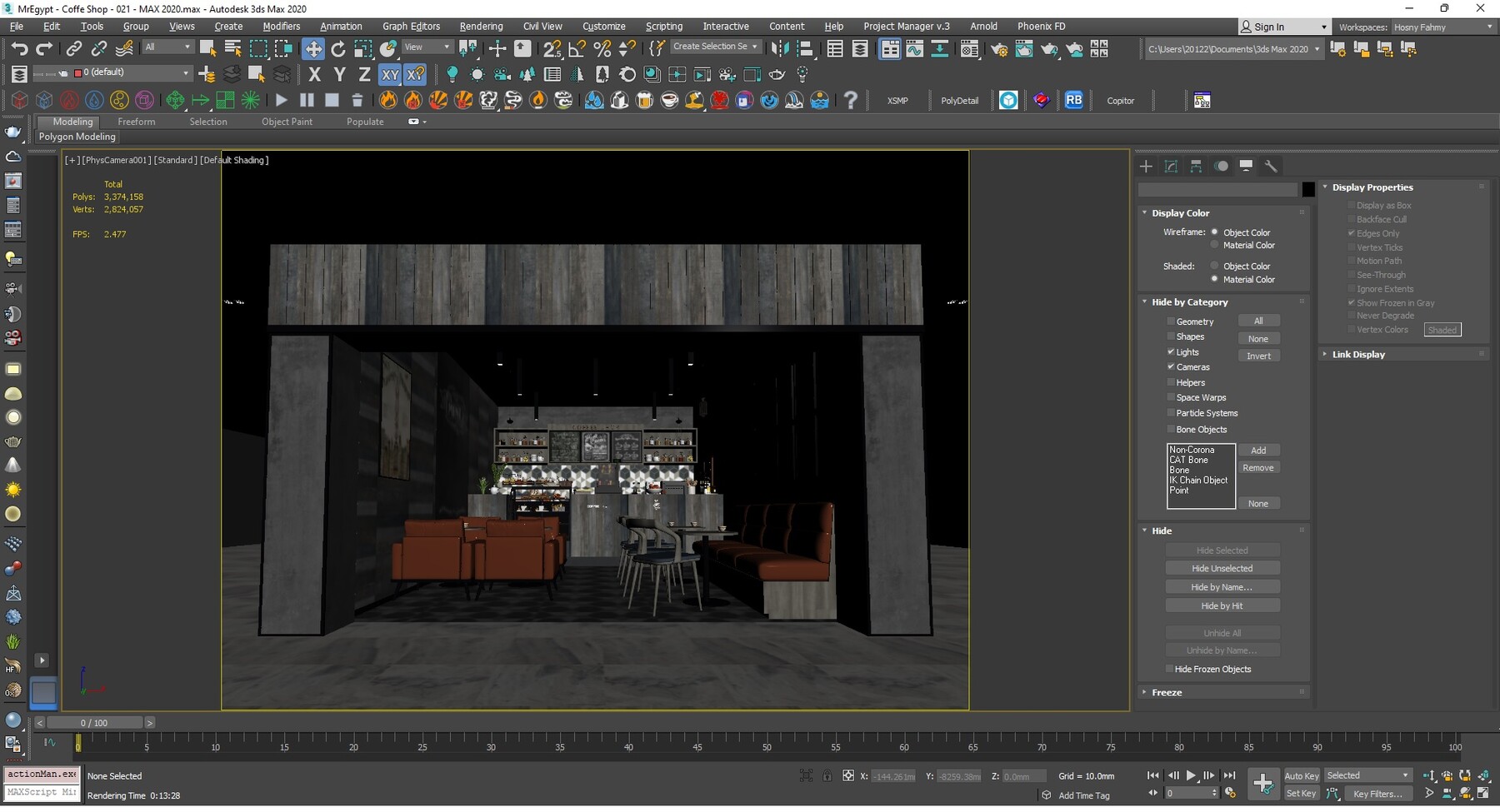Click the Undo icon
This screenshot has height=812, width=1500.
coord(20,47)
